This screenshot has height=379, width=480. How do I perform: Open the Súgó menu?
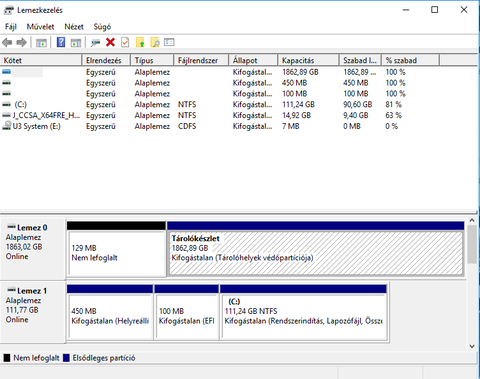tap(102, 27)
